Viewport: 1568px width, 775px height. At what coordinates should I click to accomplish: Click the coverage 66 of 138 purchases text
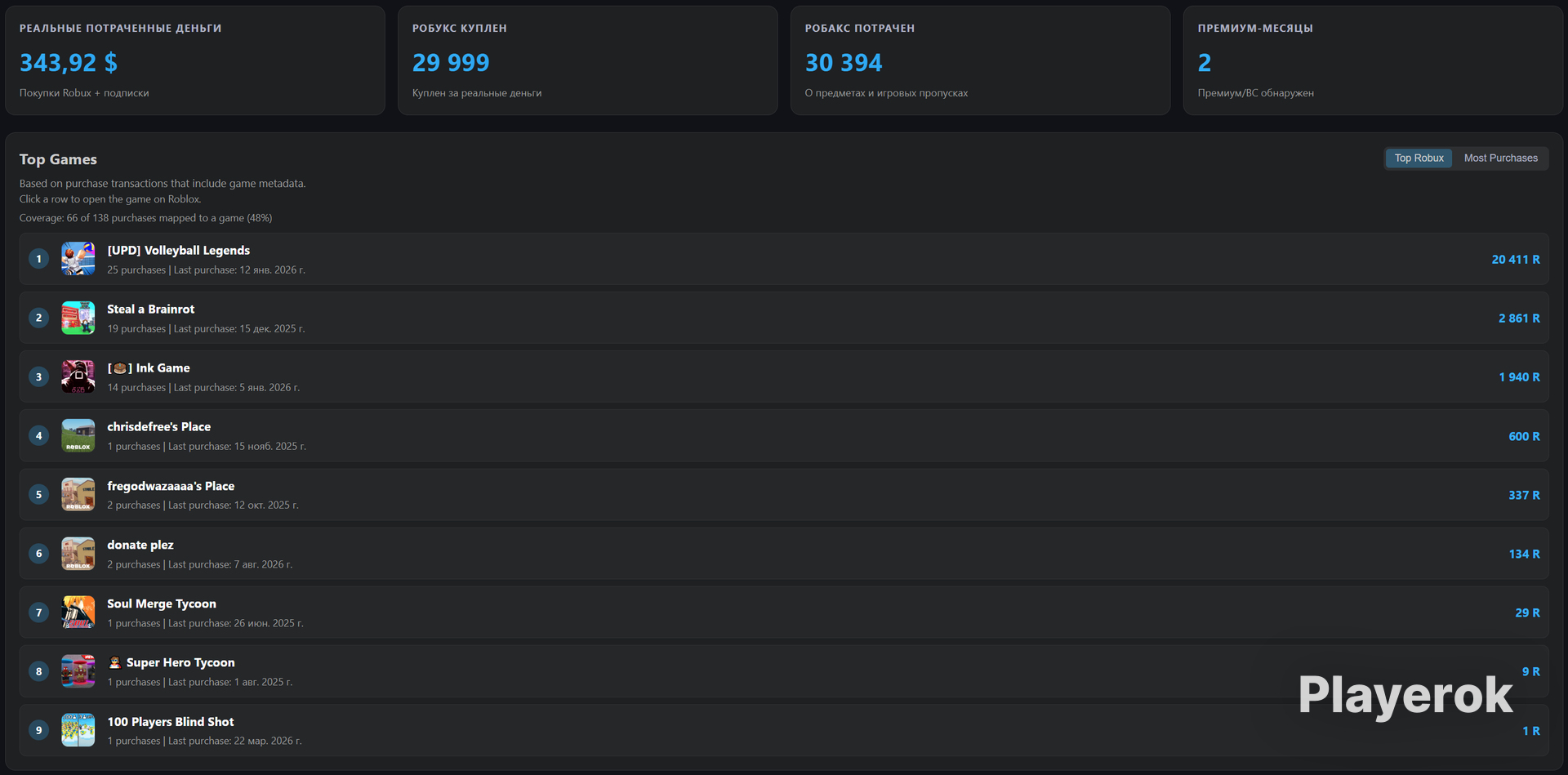145,218
